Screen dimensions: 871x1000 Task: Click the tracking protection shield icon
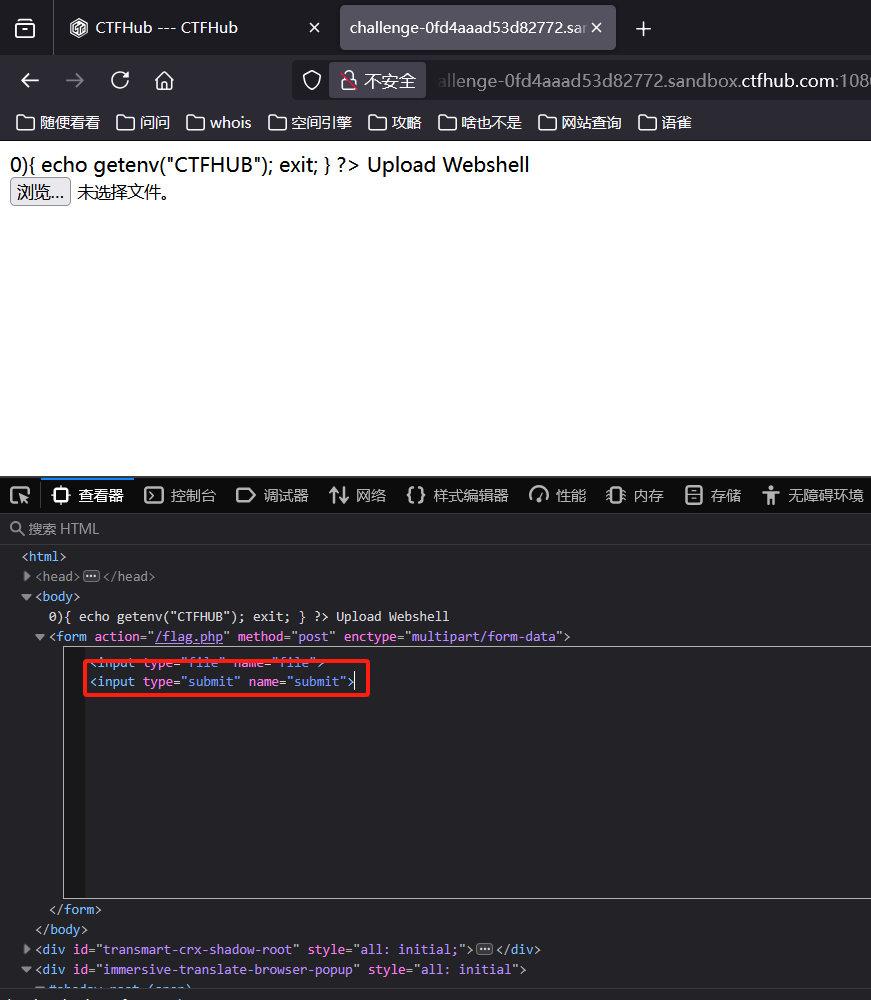click(x=311, y=80)
